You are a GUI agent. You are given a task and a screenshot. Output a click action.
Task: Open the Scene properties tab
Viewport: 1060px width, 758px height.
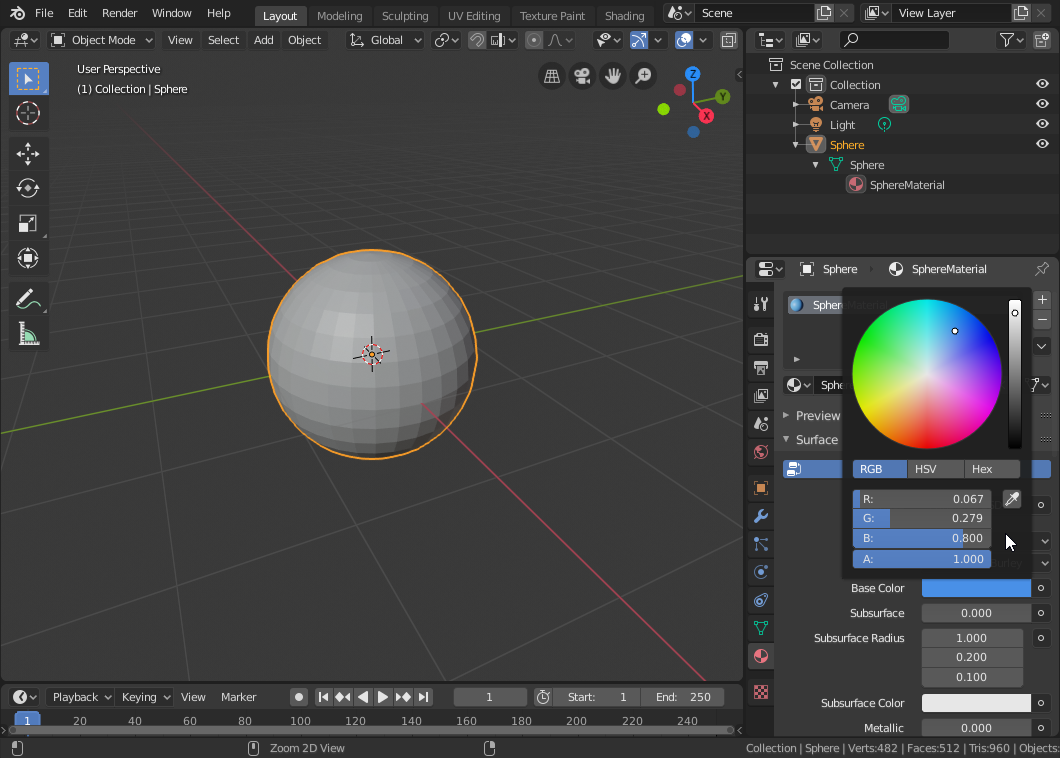click(761, 424)
